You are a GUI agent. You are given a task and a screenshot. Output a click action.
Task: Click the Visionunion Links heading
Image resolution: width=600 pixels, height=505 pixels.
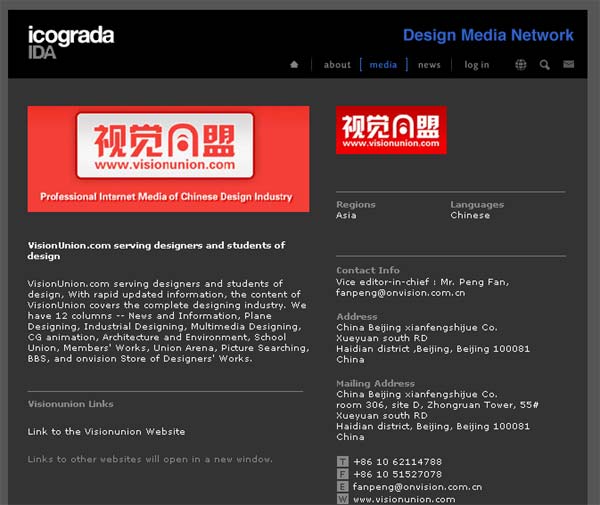click(71, 404)
